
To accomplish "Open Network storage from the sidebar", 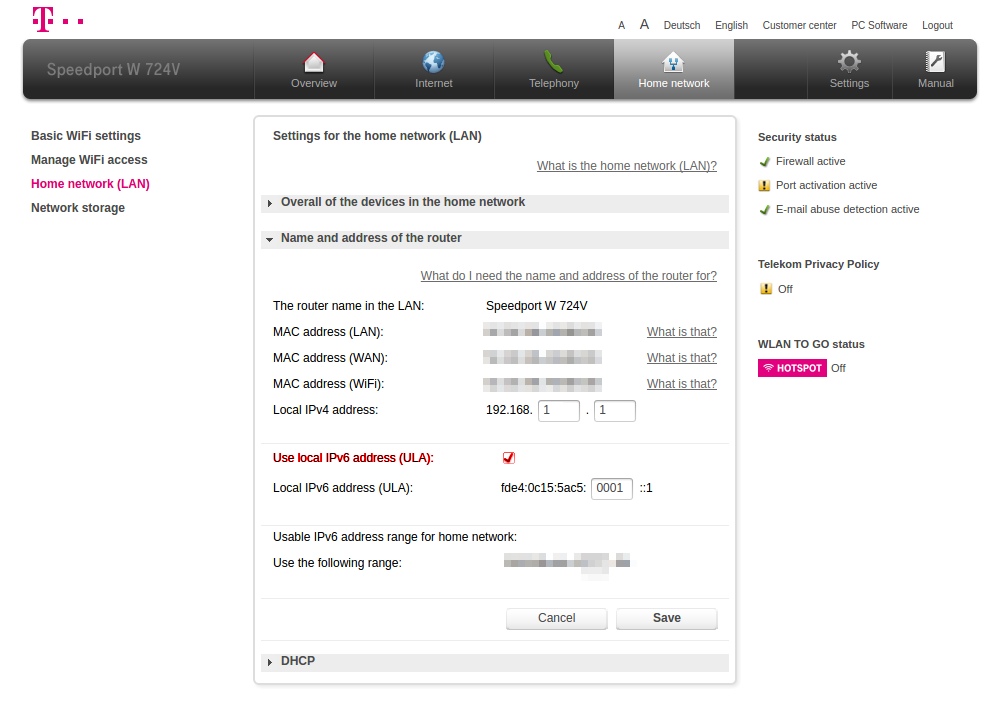I will 78,208.
